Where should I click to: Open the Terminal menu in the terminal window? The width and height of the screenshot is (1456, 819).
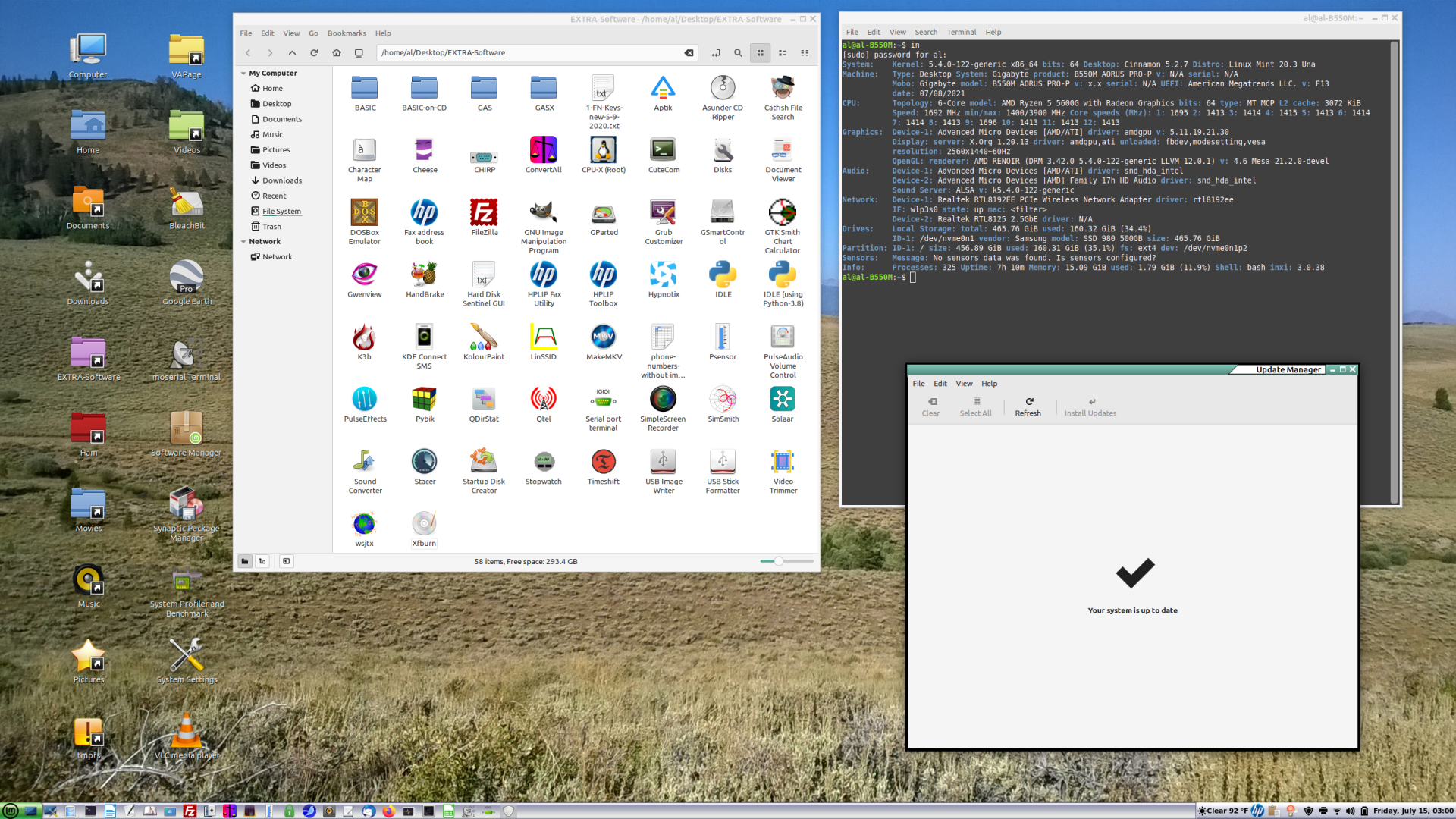click(961, 33)
